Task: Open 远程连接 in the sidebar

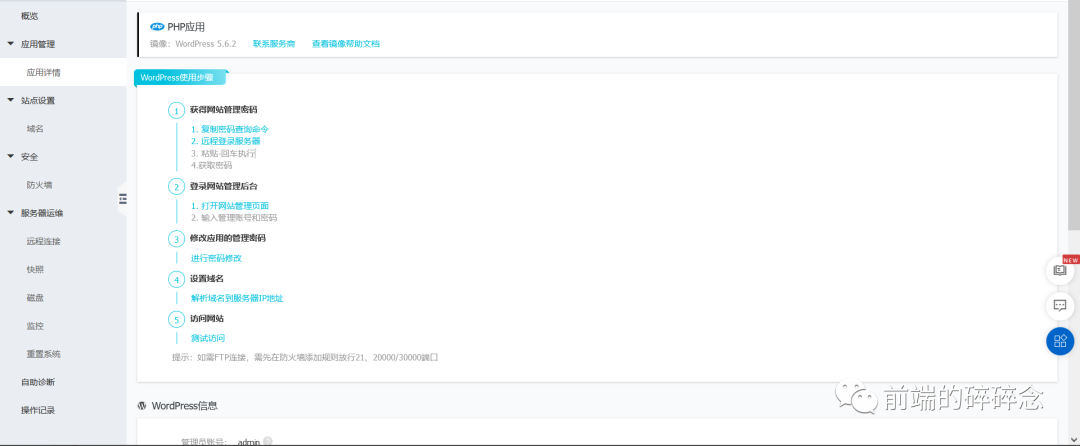Action: pyautogui.click(x=43, y=242)
